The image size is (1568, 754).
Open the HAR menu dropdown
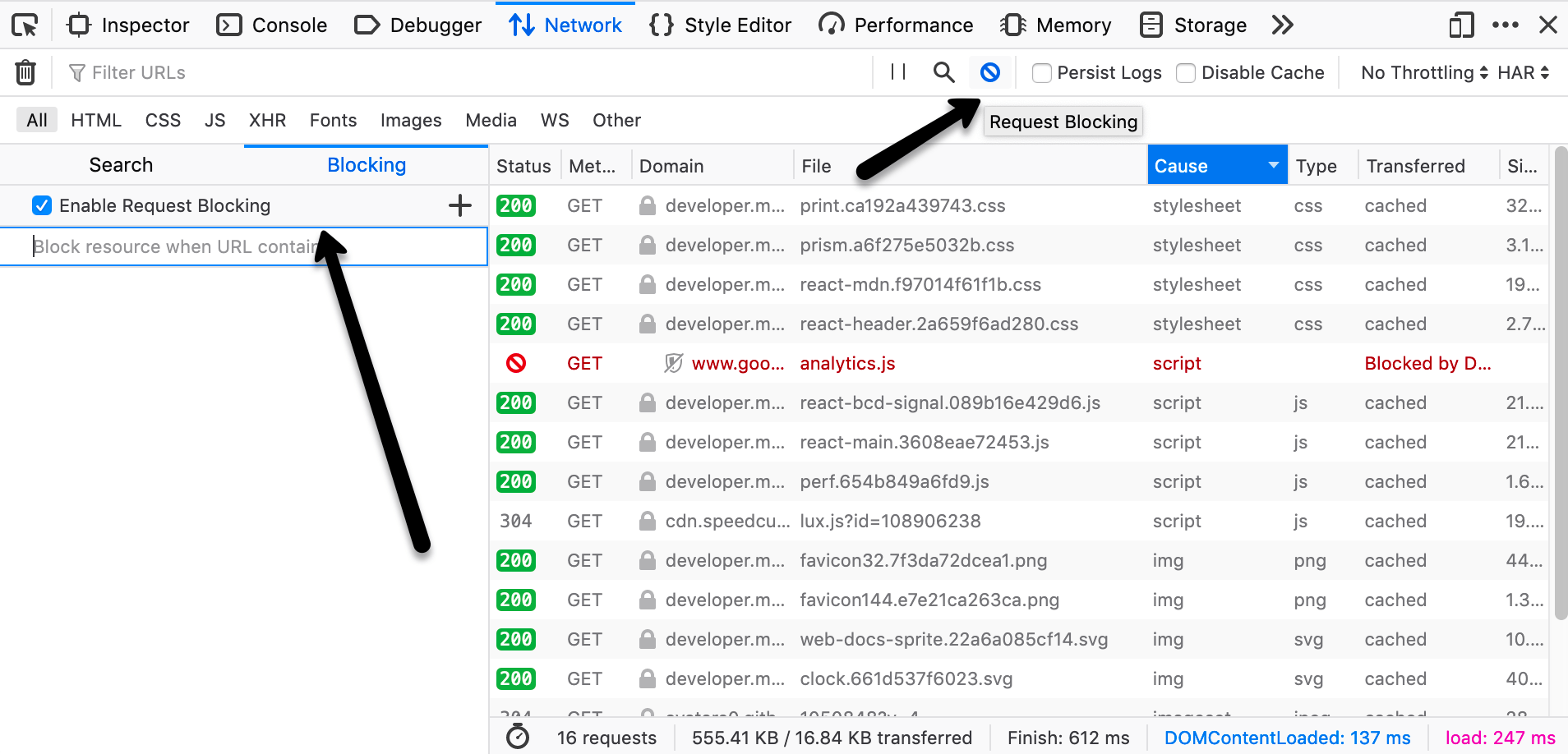click(1524, 72)
